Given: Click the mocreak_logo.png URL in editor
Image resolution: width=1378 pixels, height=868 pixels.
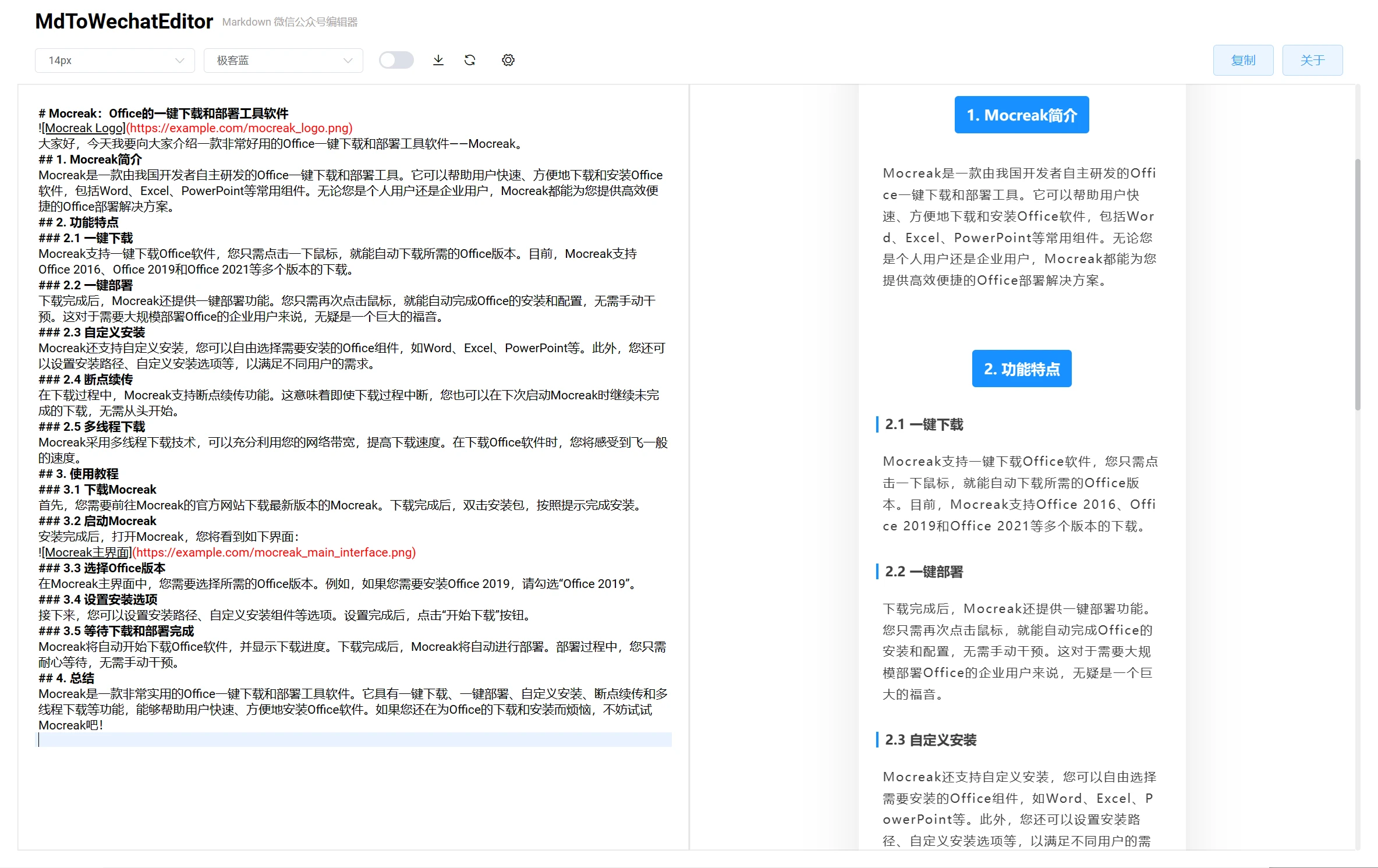Looking at the screenshot, I should click(x=239, y=128).
